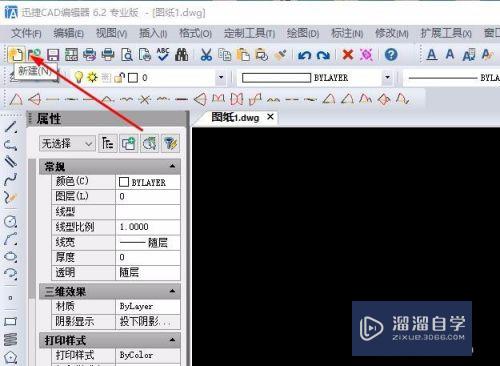Select the freehand sketch pencil tool
This screenshot has width=500, height=366.
pyautogui.click(x=10, y=197)
